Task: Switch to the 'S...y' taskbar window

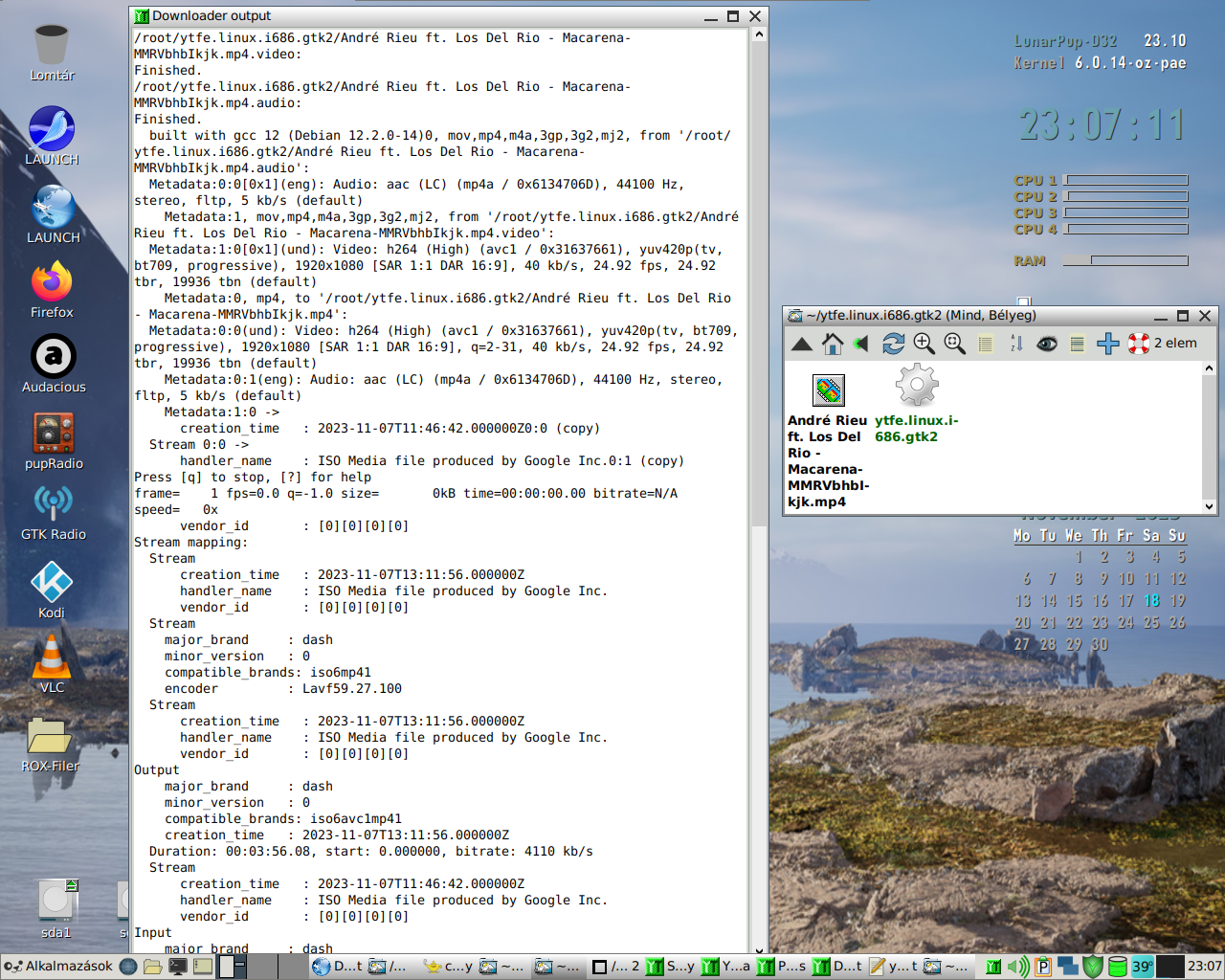Action: [670, 967]
